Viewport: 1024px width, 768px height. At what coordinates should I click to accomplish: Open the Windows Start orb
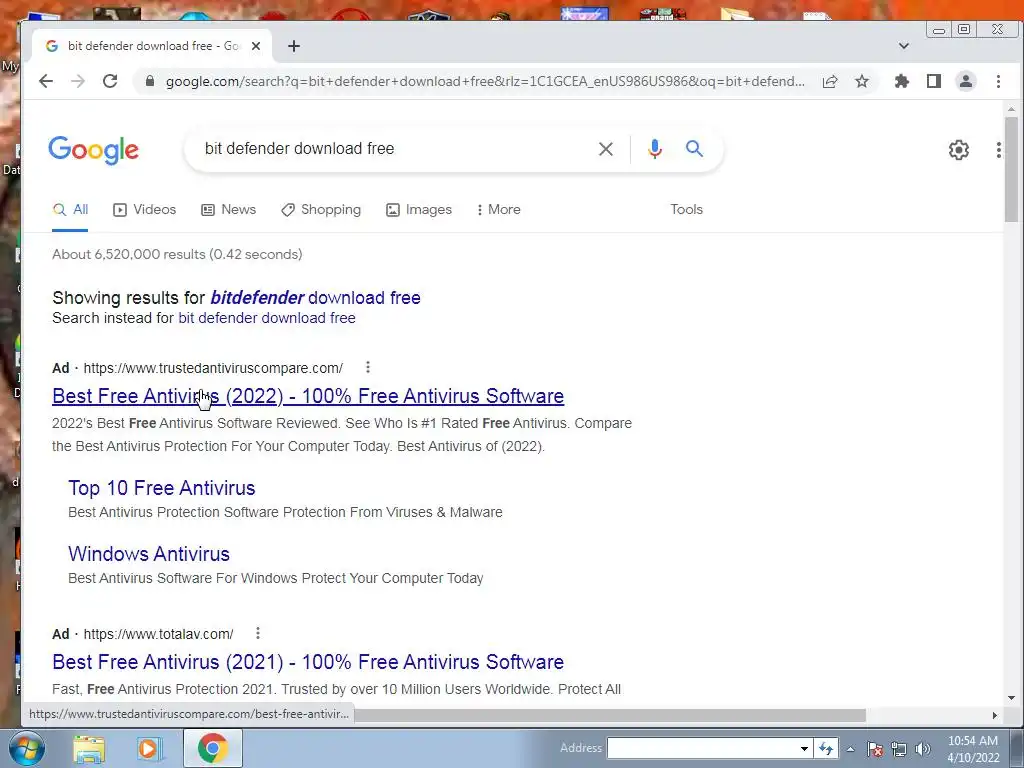point(26,748)
